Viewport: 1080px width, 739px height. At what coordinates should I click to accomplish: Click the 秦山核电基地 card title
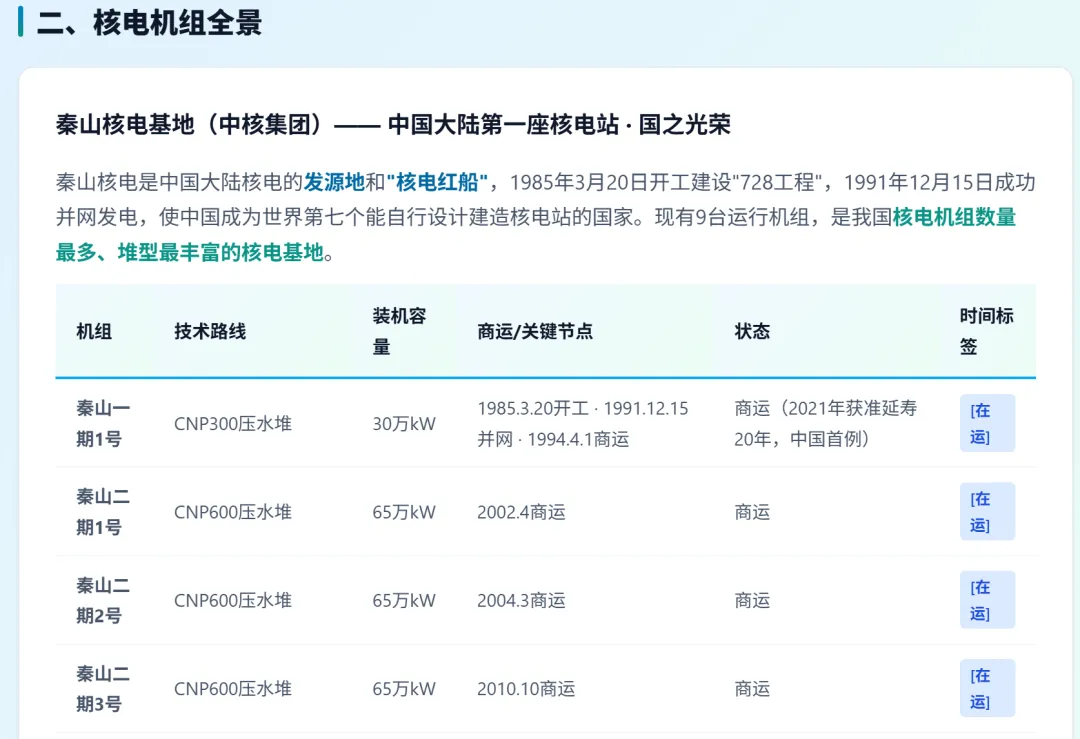coord(393,125)
